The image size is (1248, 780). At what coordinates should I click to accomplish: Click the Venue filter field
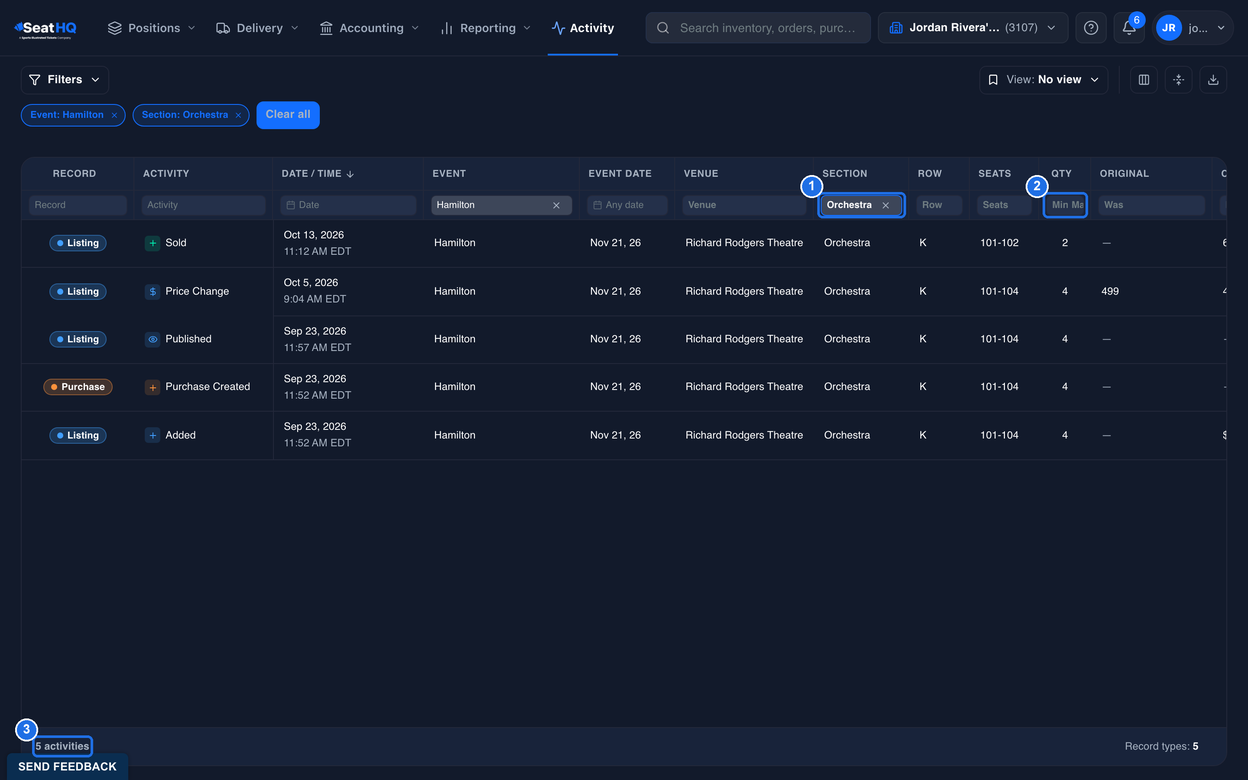(744, 205)
